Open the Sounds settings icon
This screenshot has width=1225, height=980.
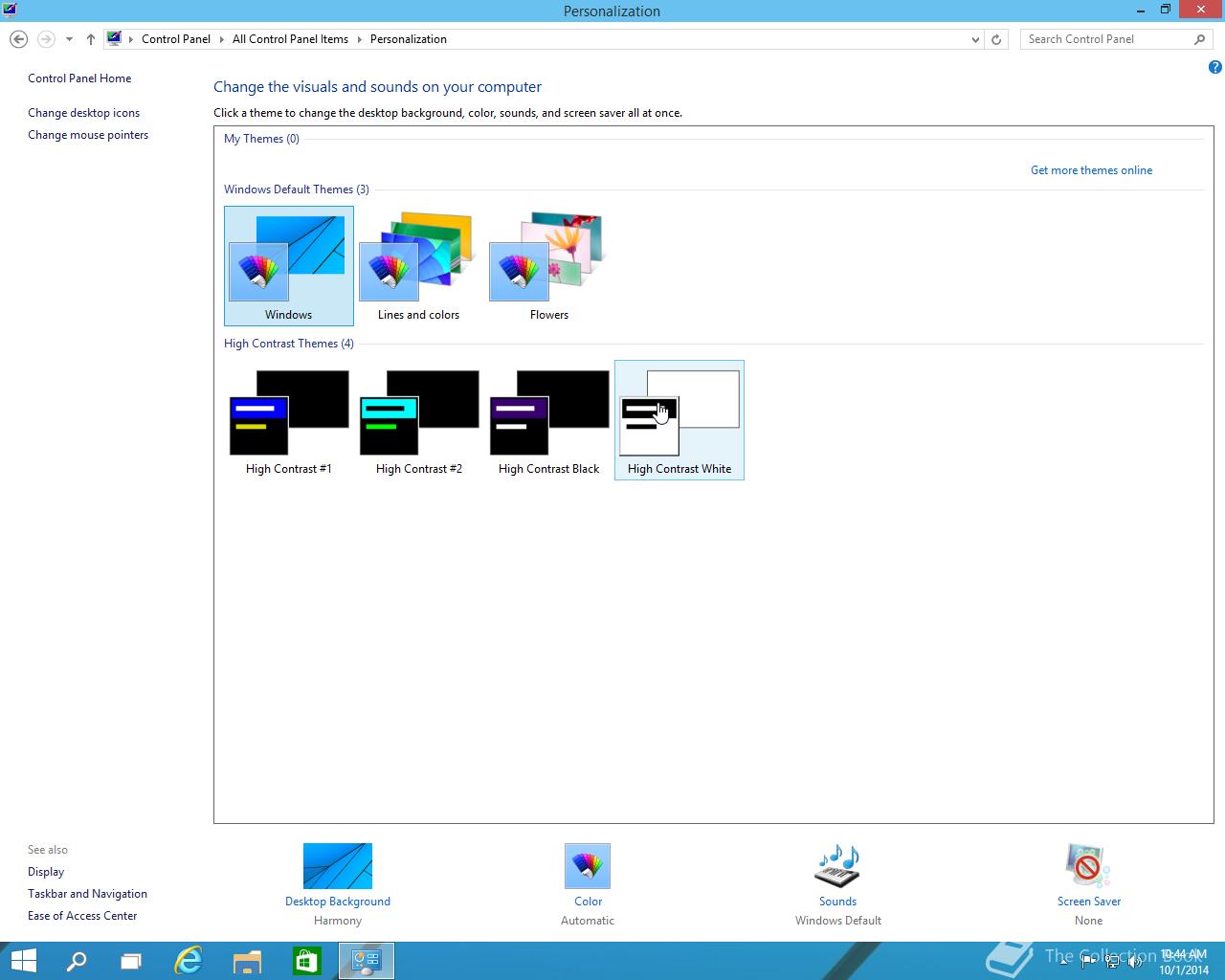click(837, 866)
